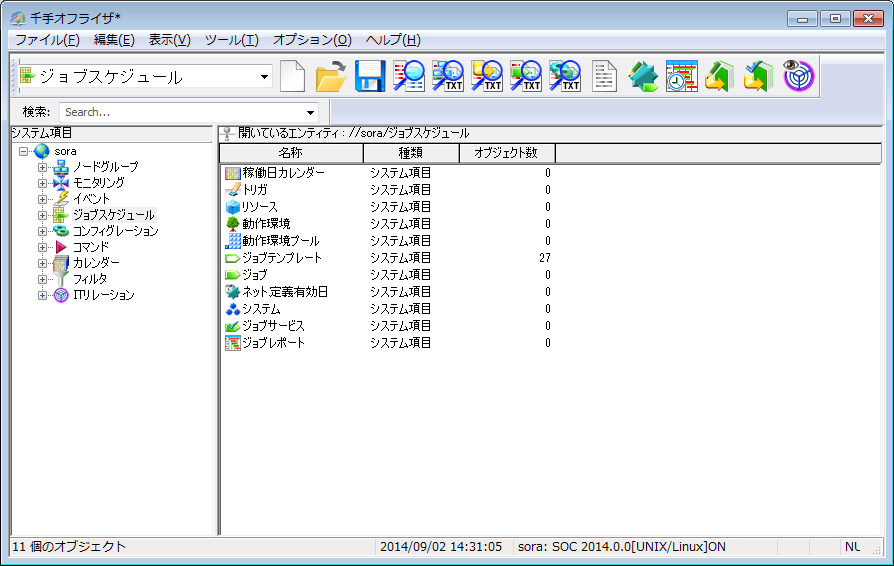Select the システム list row
Screen dimensions: 894x566
click(261, 309)
